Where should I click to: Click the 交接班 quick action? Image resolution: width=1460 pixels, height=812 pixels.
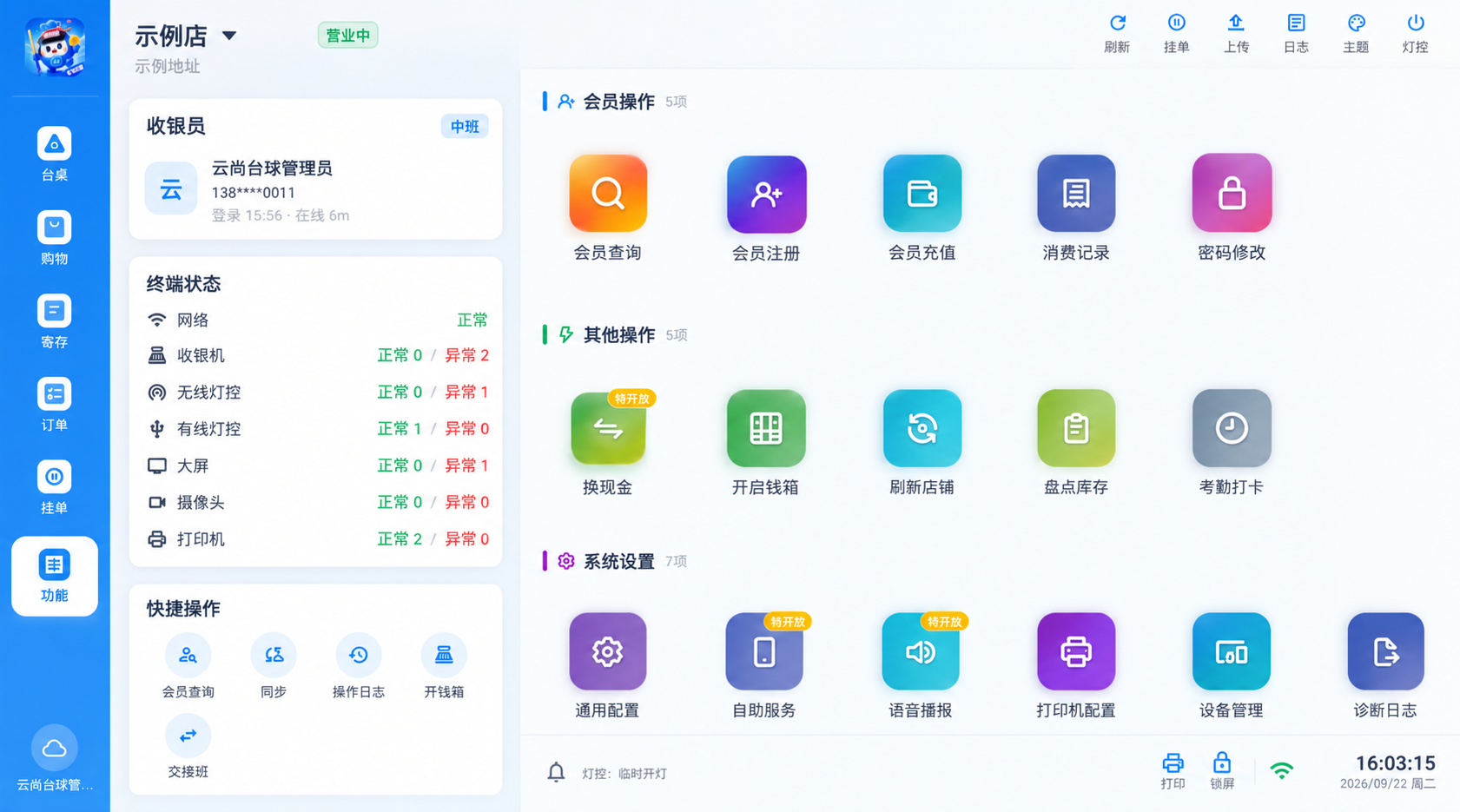coord(188,747)
